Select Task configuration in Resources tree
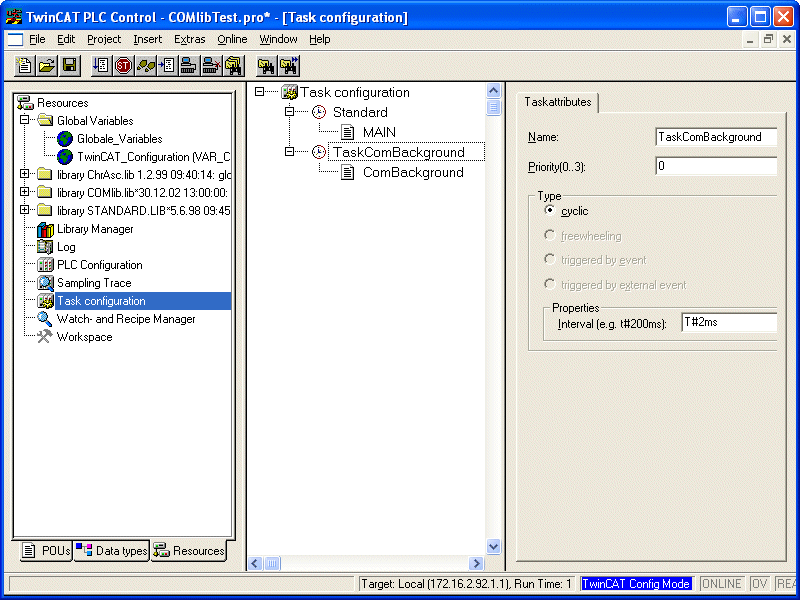This screenshot has height=600, width=800. pos(143,301)
